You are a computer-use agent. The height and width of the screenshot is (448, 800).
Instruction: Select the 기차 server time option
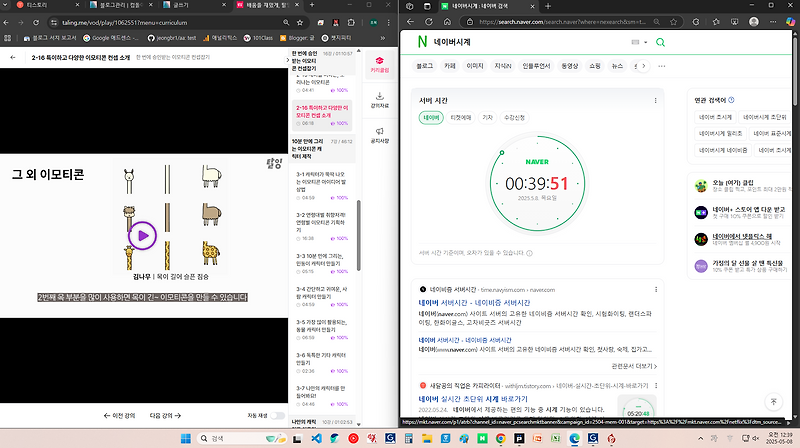coord(488,117)
